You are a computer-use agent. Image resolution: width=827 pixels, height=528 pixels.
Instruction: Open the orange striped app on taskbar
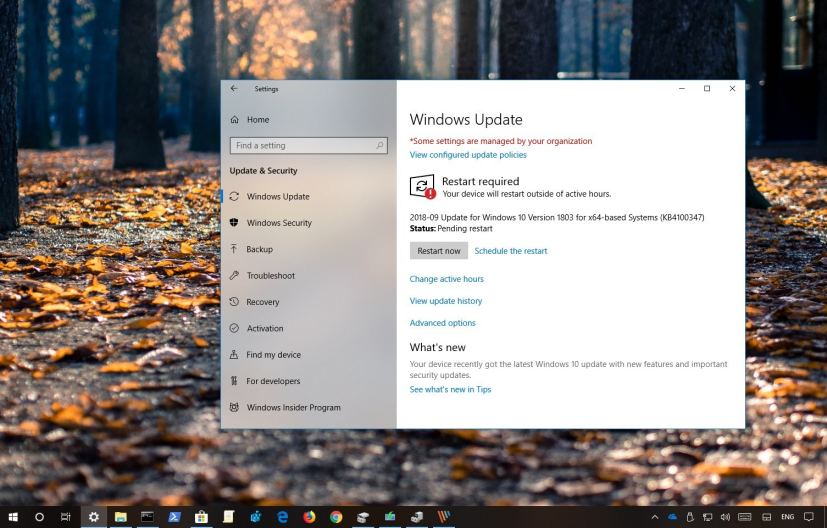tap(444, 517)
